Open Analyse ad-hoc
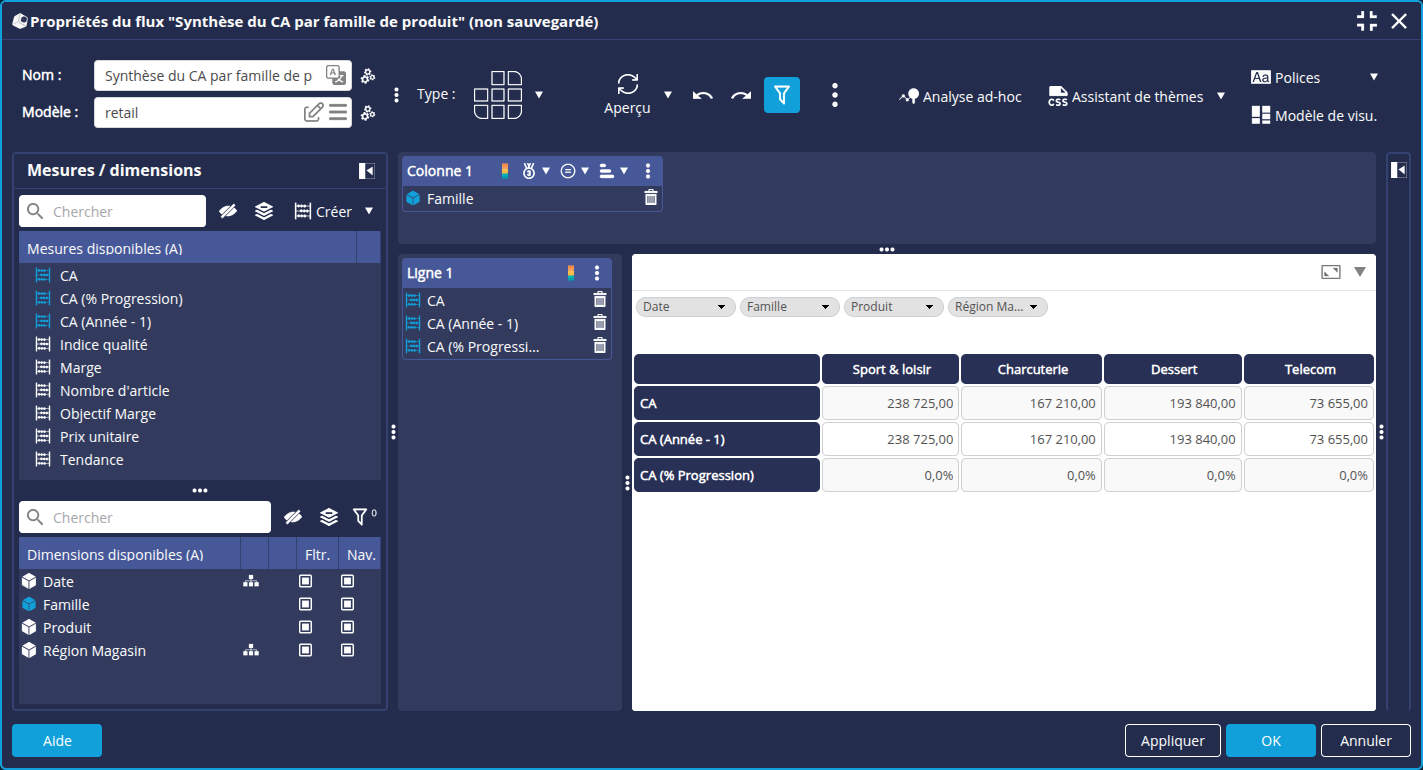 [x=960, y=97]
